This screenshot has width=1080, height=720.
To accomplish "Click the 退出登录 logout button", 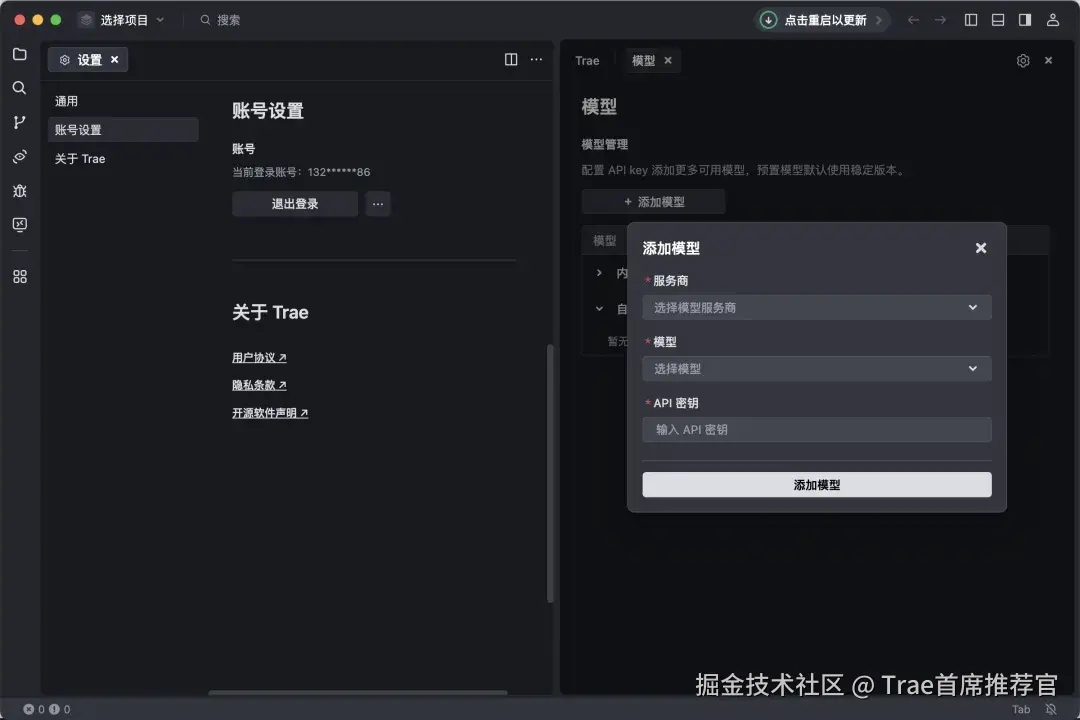I will [295, 203].
